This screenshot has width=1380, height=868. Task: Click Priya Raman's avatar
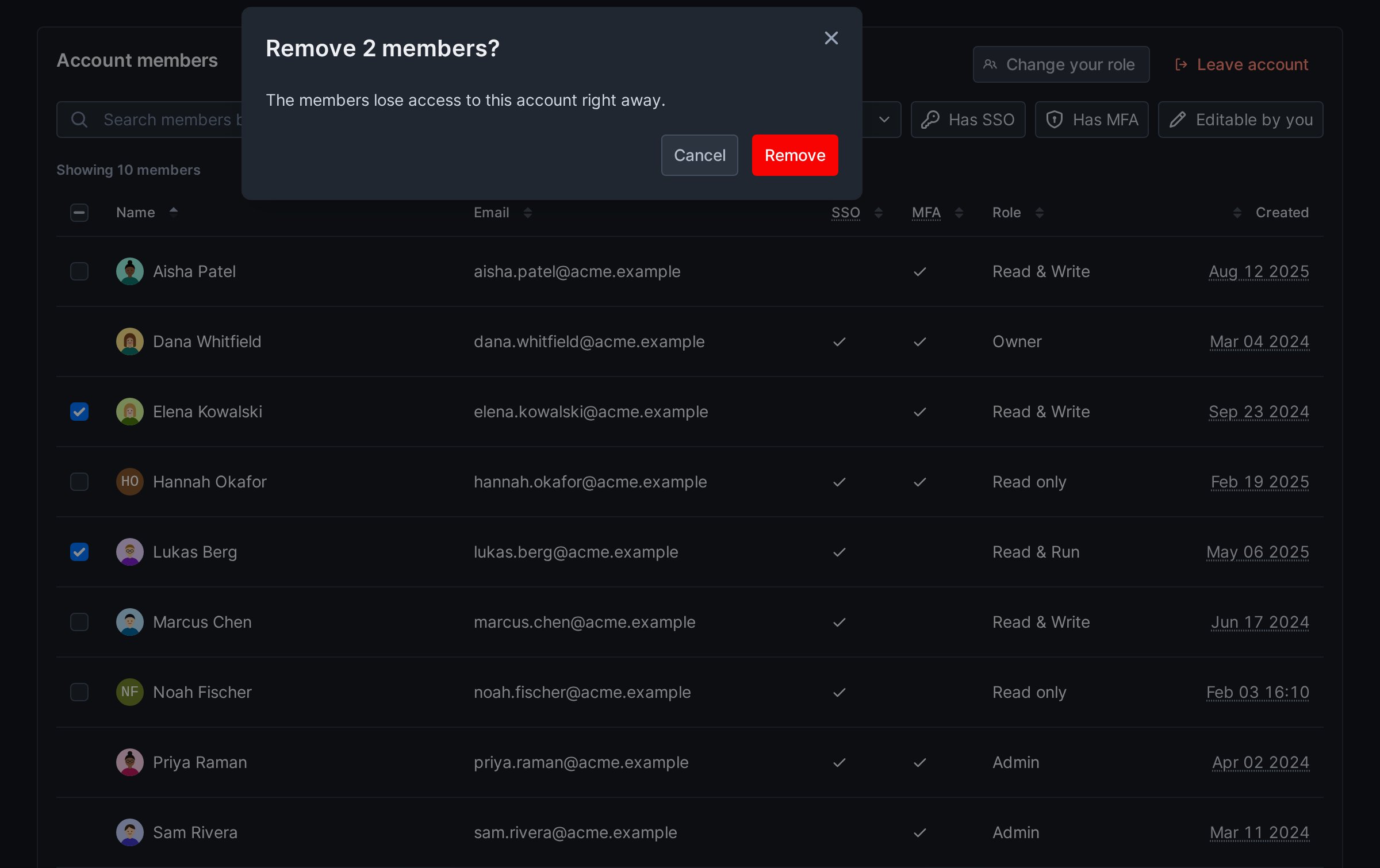(130, 762)
